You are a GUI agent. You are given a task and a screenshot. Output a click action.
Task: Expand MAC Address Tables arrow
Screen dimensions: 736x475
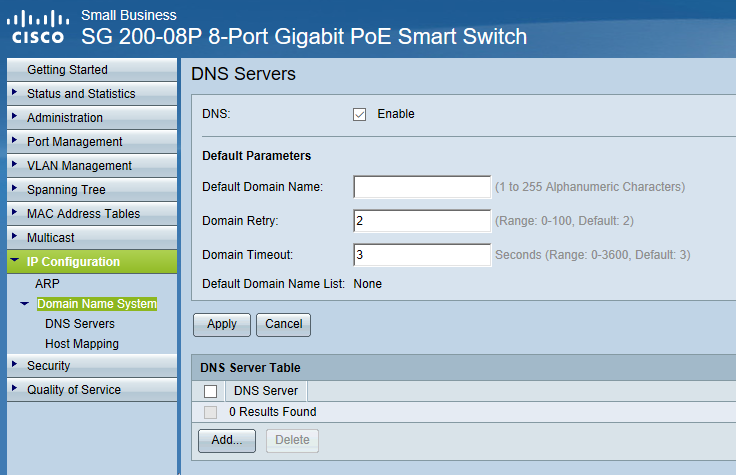(14, 212)
